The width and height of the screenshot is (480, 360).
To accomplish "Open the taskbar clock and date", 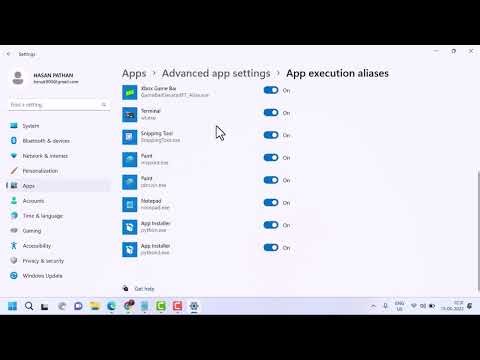I will tap(452, 306).
